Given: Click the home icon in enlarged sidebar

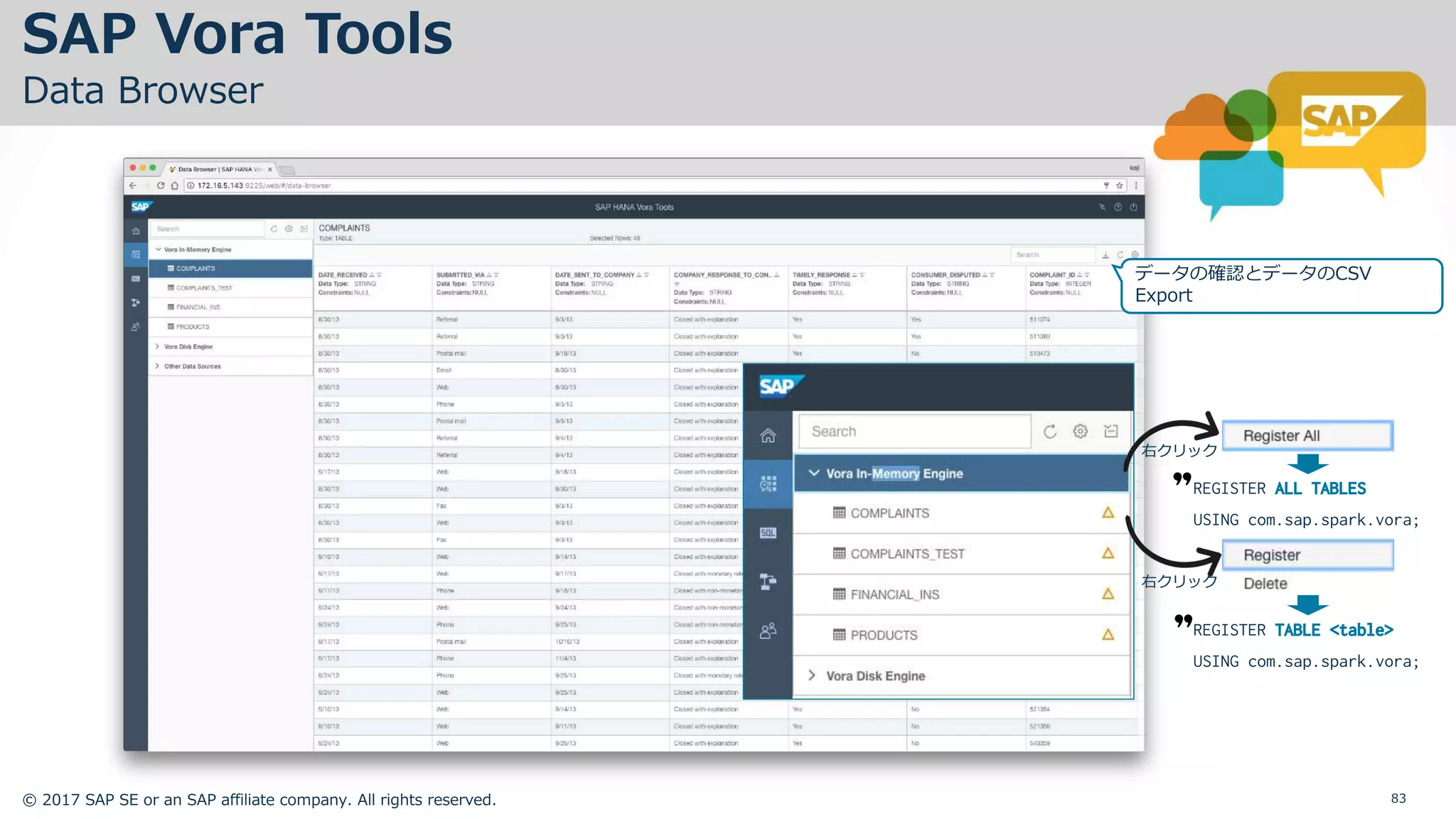Looking at the screenshot, I should click(x=768, y=436).
